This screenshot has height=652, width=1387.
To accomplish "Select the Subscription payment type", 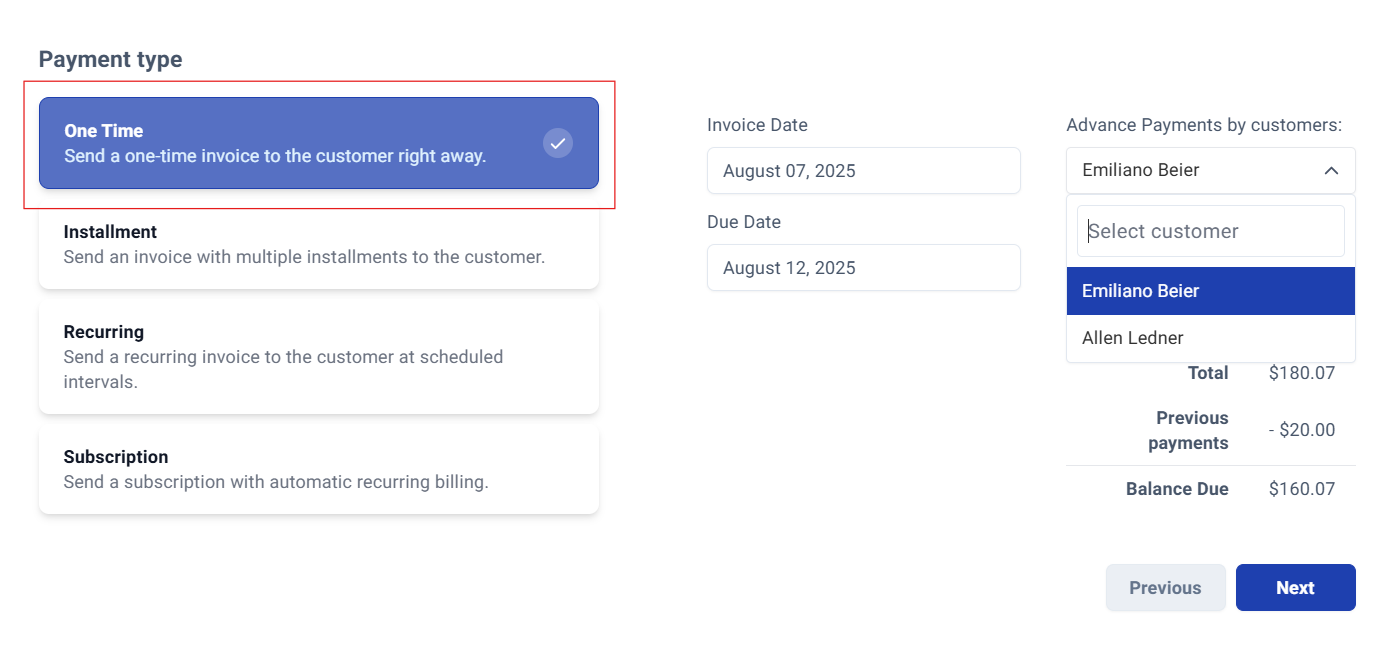I will click(319, 469).
